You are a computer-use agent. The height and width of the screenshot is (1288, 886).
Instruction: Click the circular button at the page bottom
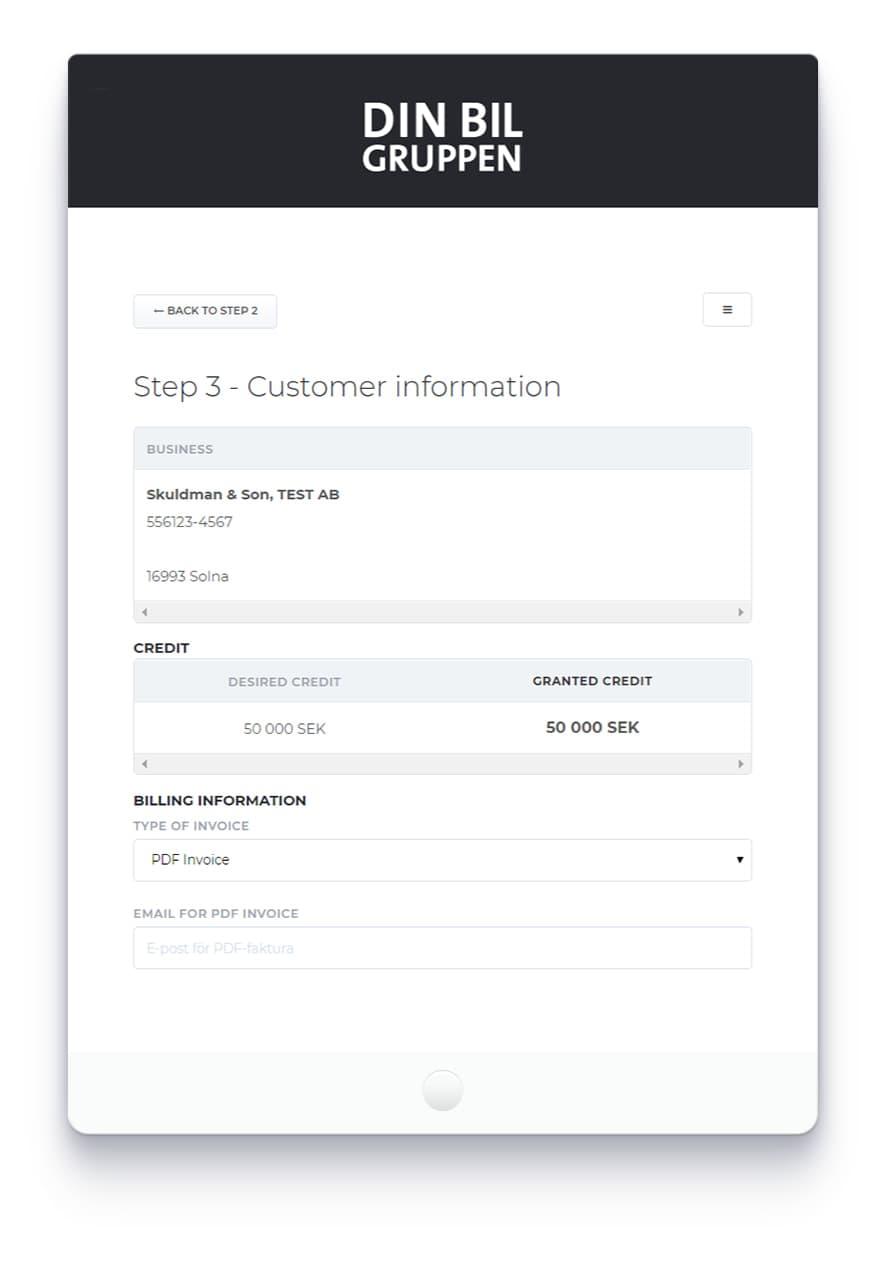click(442, 1090)
